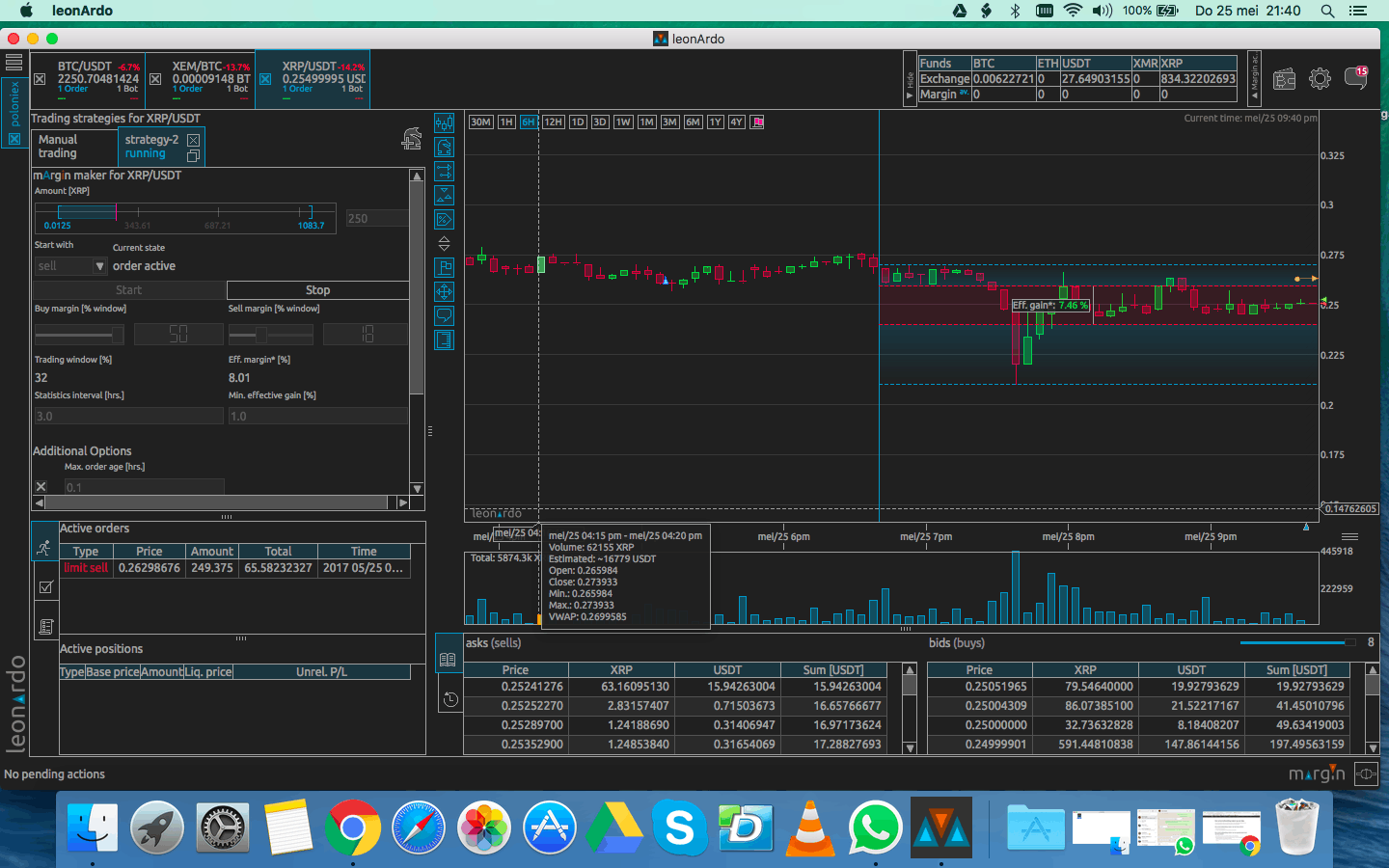Collapse the Funds table with Hide arrow
The width and height of the screenshot is (1389, 868).
pyautogui.click(x=910, y=77)
